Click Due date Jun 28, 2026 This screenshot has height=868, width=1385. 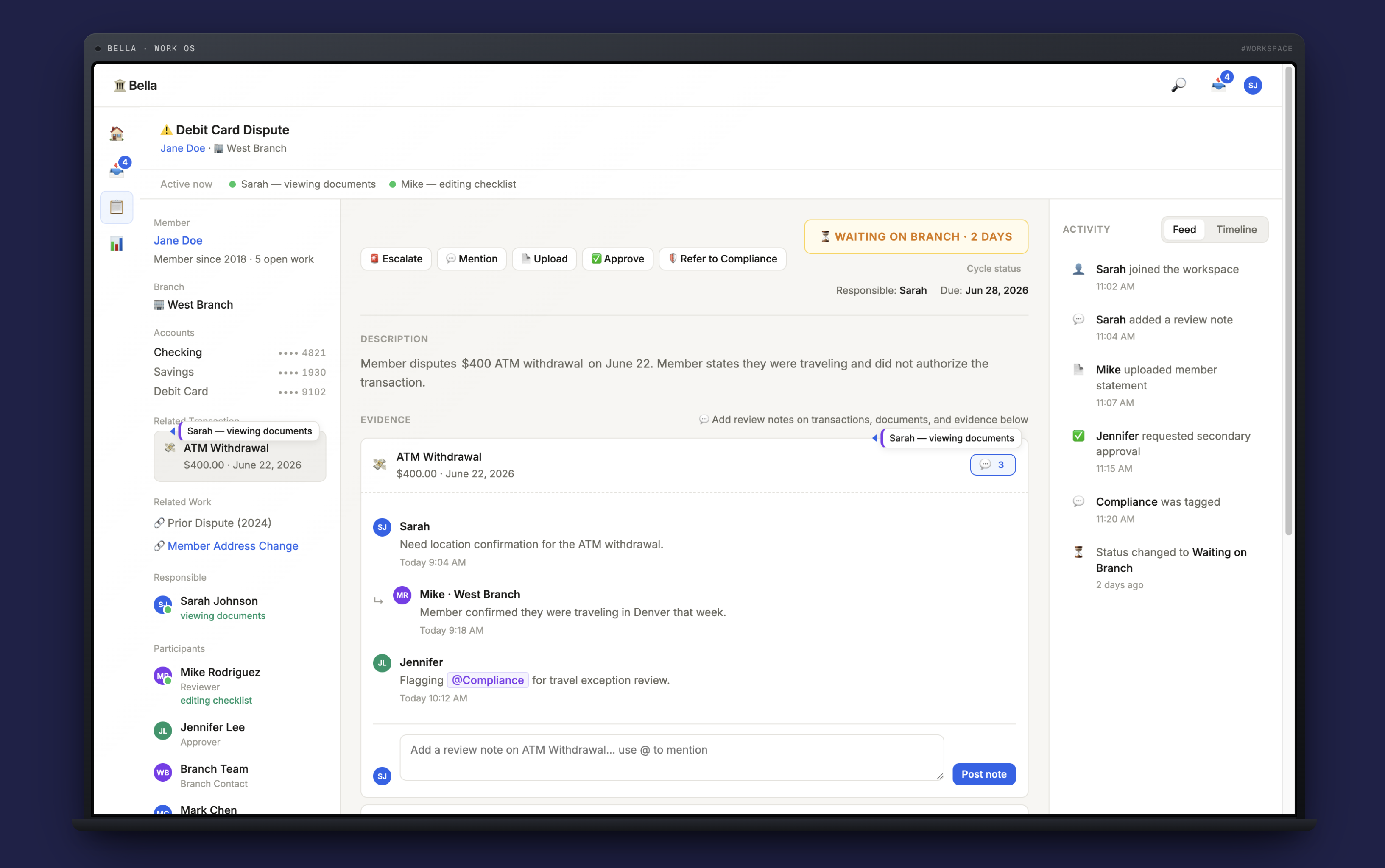[984, 290]
